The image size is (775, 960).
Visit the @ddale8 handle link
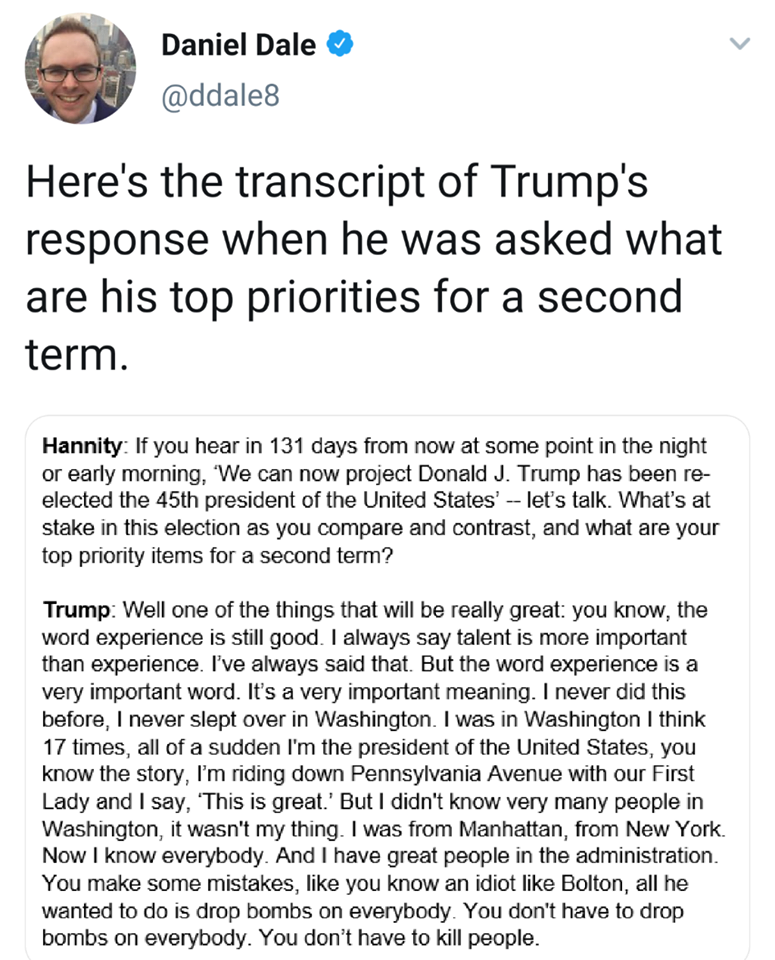click(x=220, y=96)
